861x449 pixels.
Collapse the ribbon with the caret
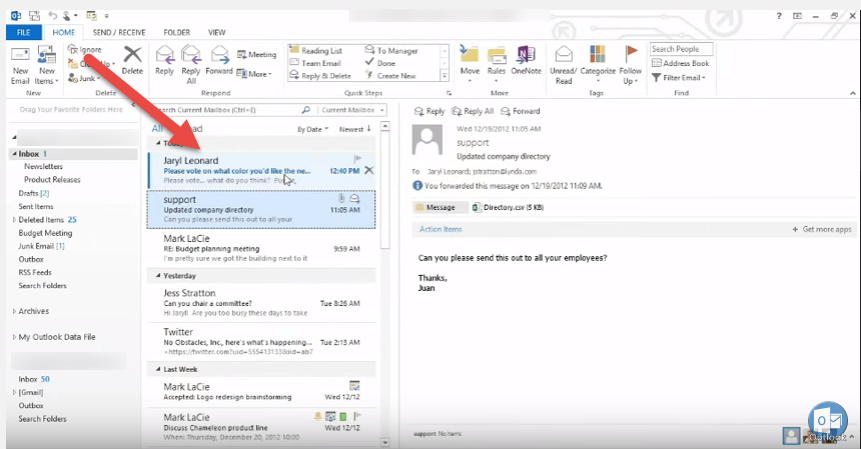tap(853, 93)
